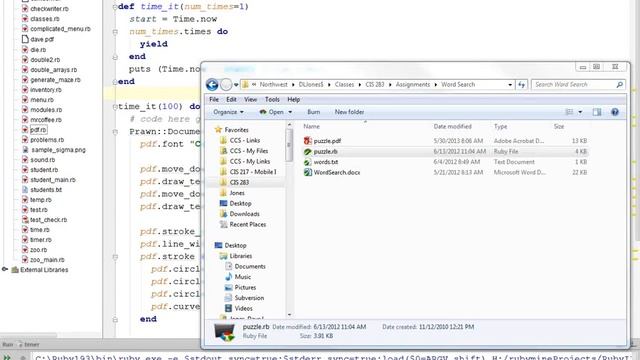
Task: Open generate_maze.rb in project tree
Action: pos(55,80)
